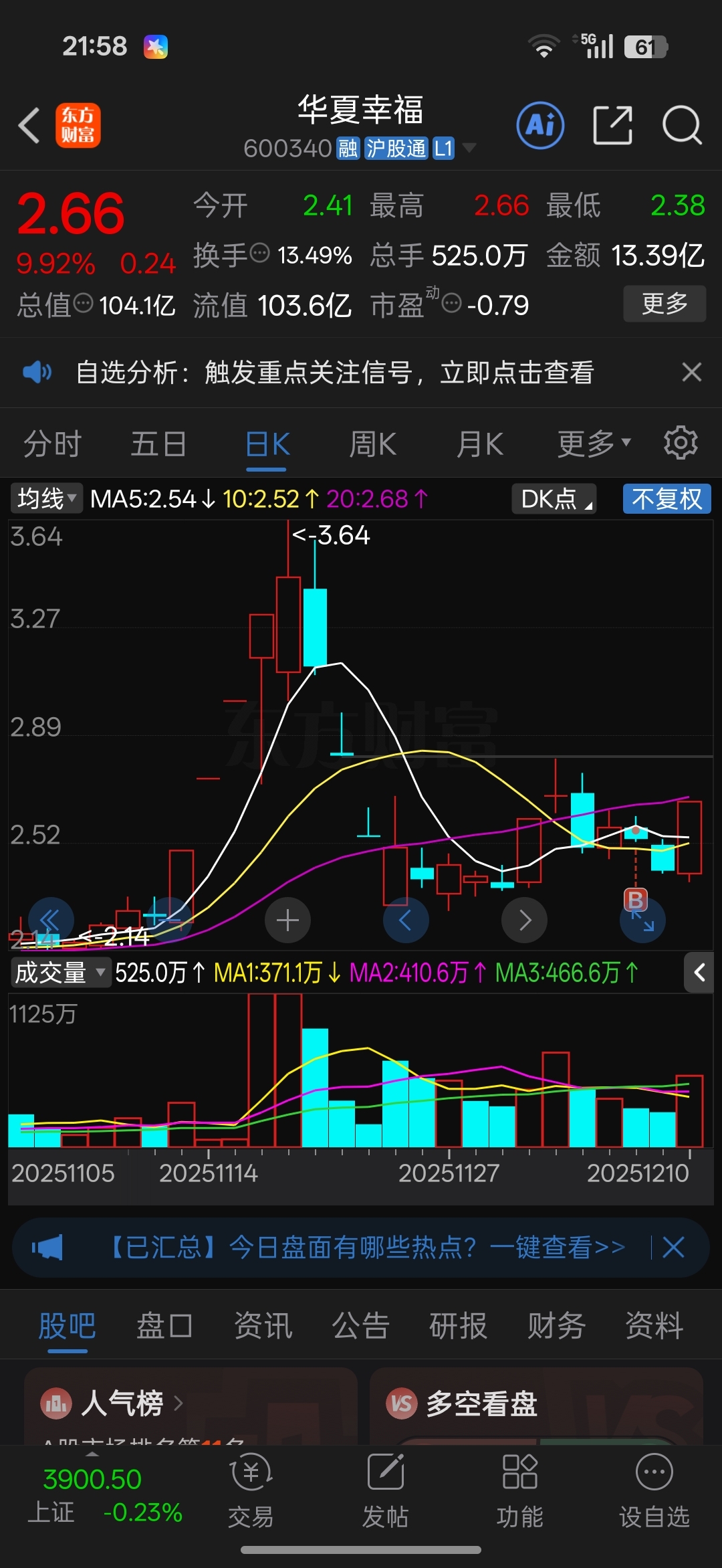Tap the current price 2.66

click(71, 214)
